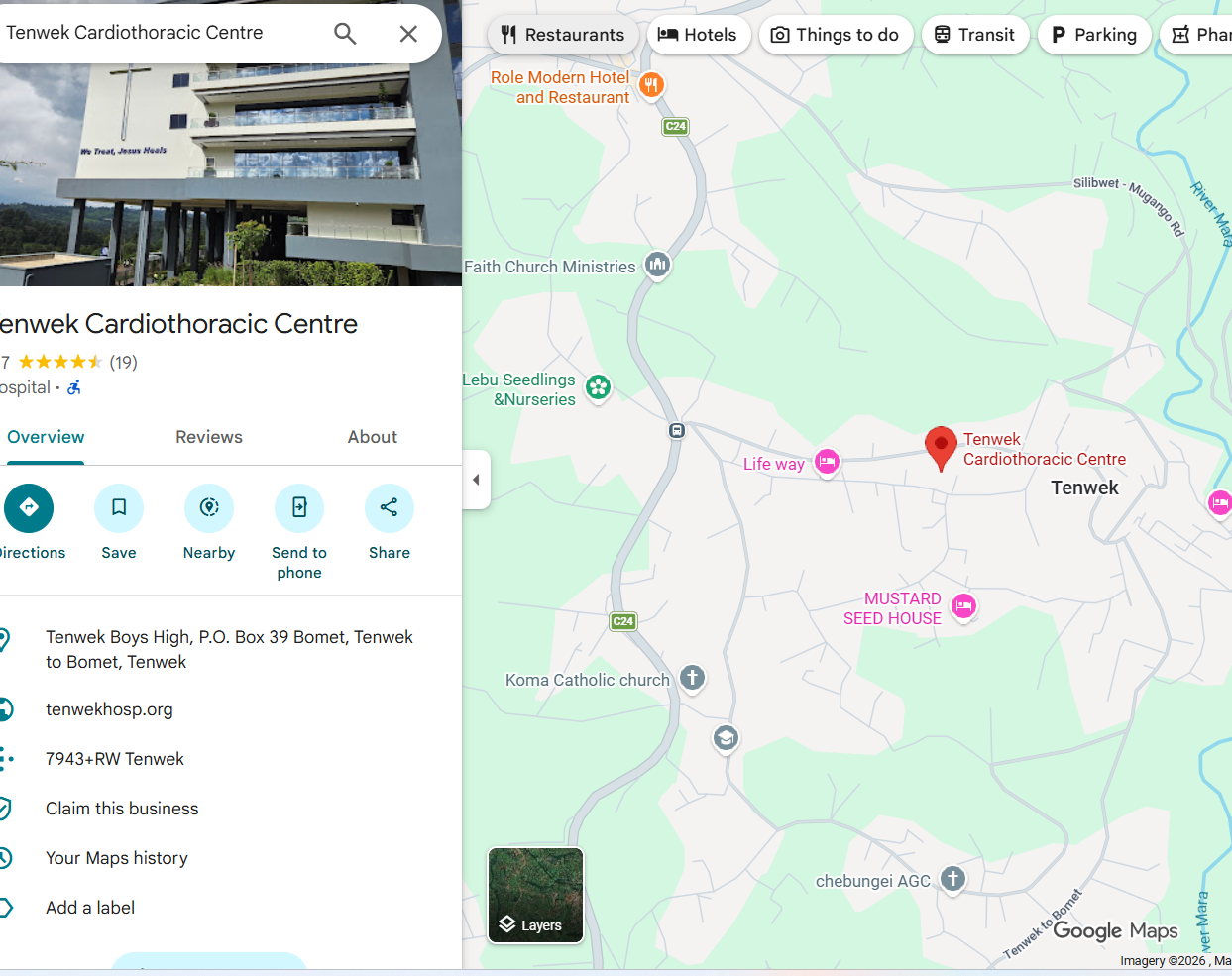Click the search magnifier icon
Screen dimensions: 1232x976
(345, 34)
